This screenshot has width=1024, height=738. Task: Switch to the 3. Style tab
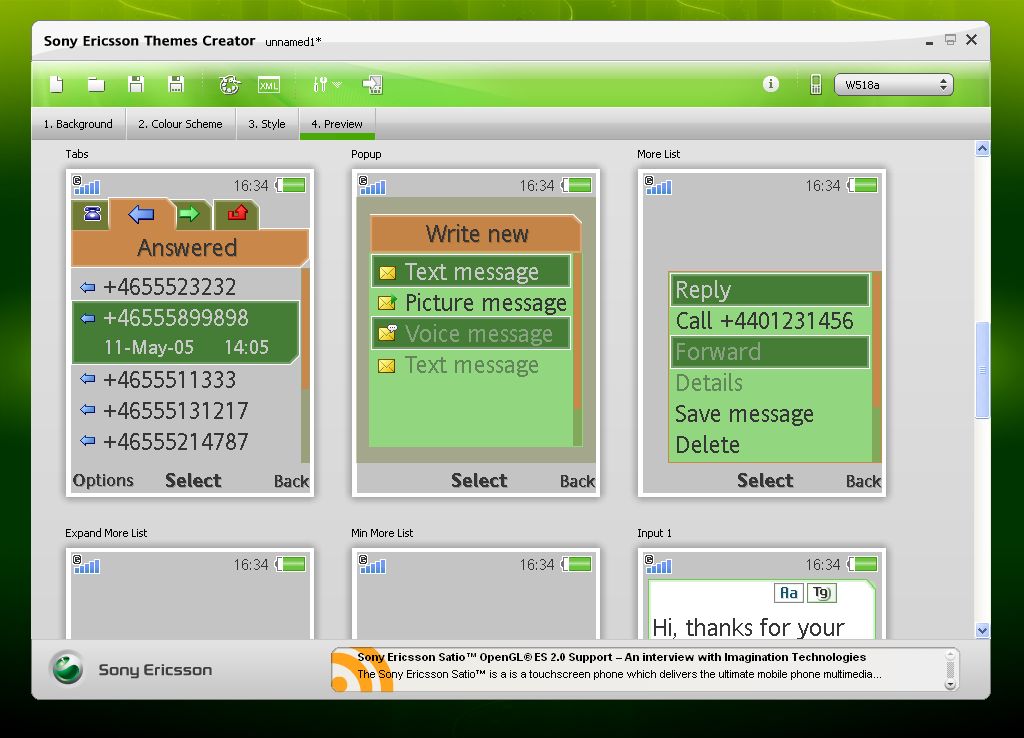click(267, 124)
